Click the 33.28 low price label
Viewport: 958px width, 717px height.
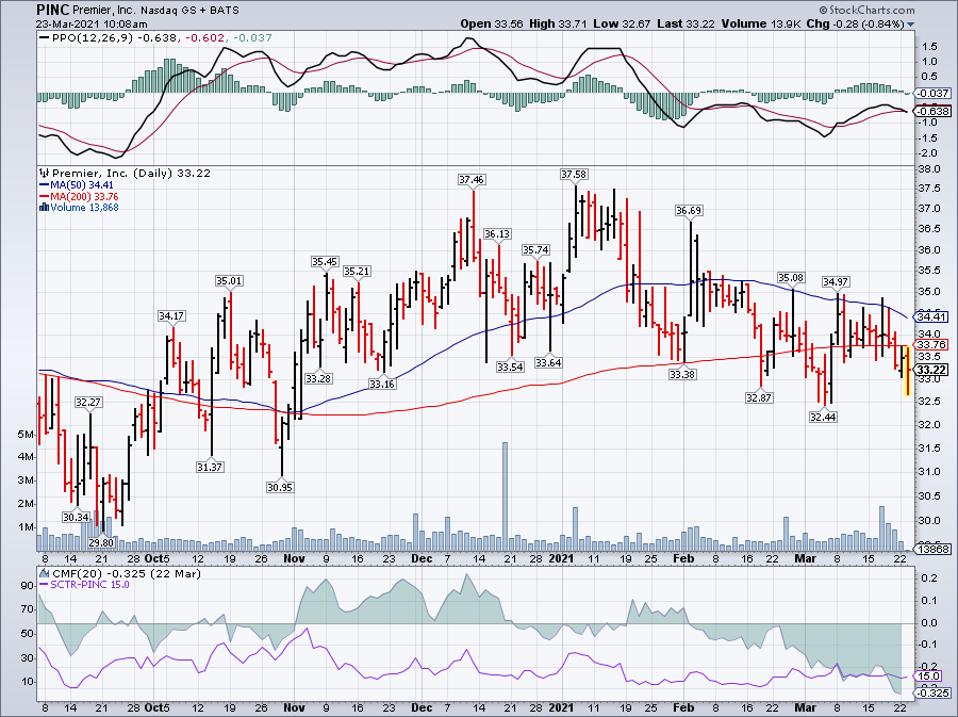coord(319,379)
